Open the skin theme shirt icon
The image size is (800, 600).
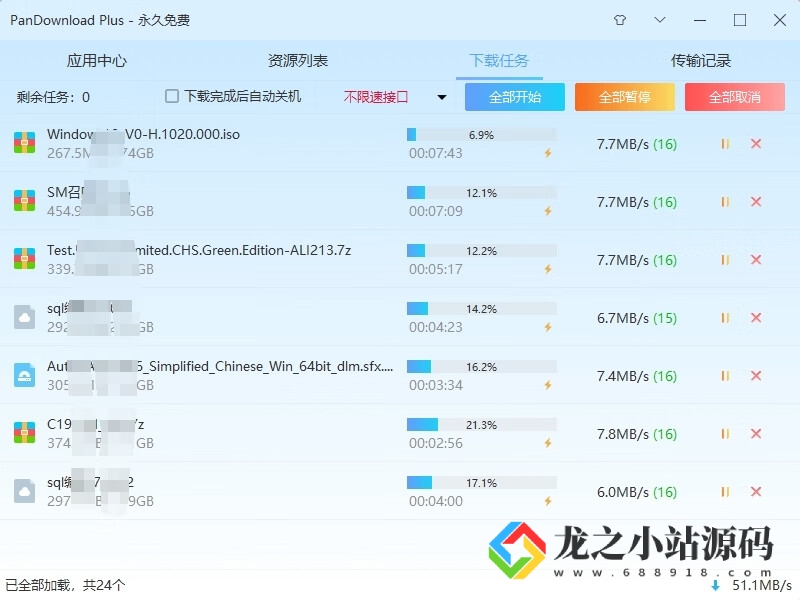(620, 20)
